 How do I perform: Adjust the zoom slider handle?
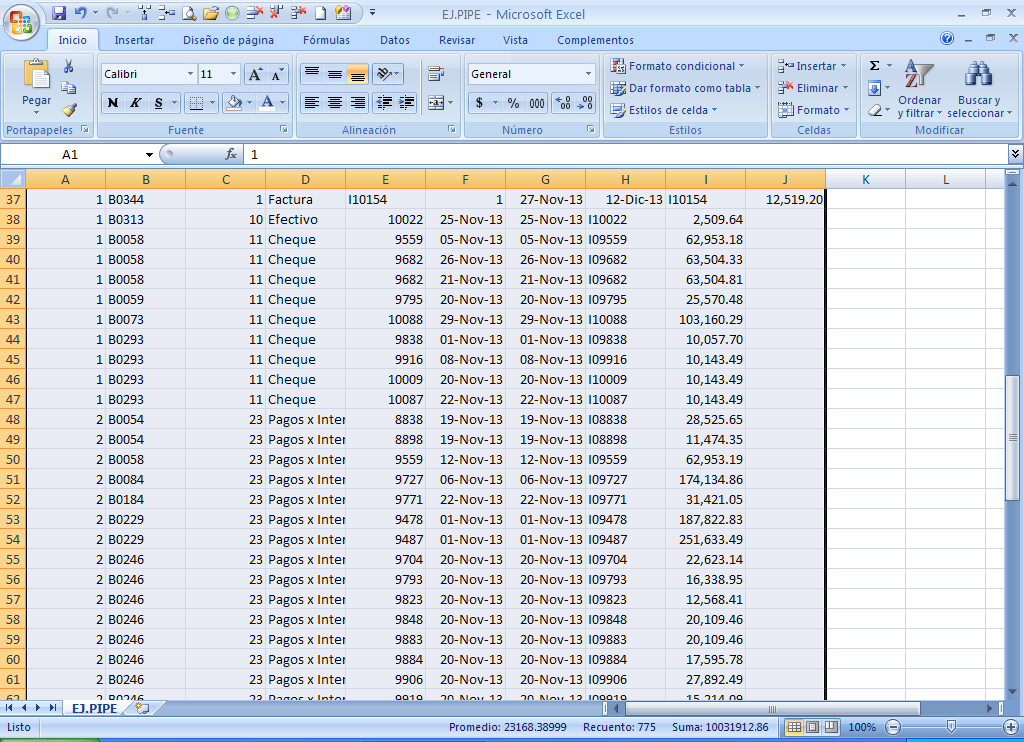tap(951, 727)
